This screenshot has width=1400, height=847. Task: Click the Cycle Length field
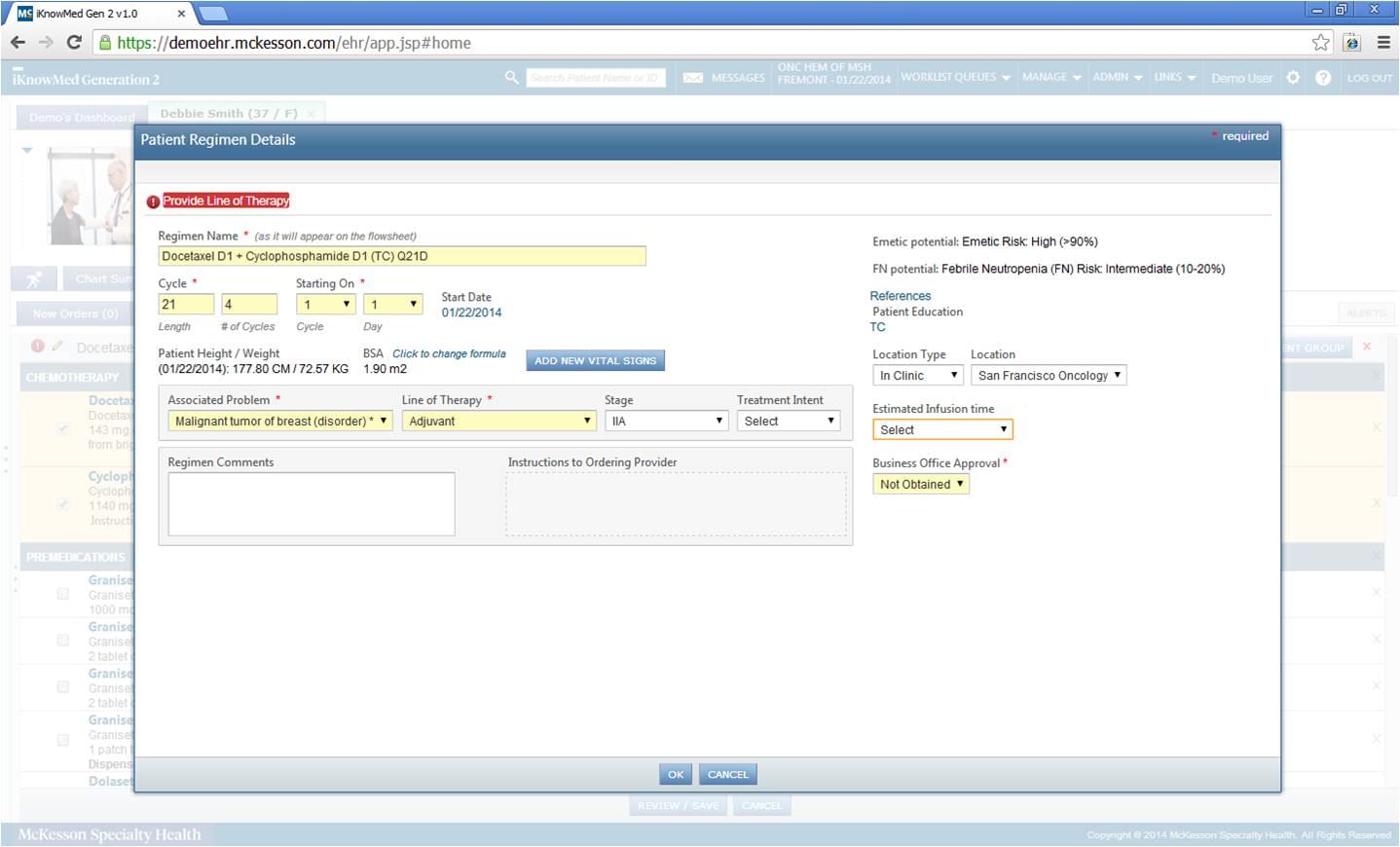(x=186, y=305)
